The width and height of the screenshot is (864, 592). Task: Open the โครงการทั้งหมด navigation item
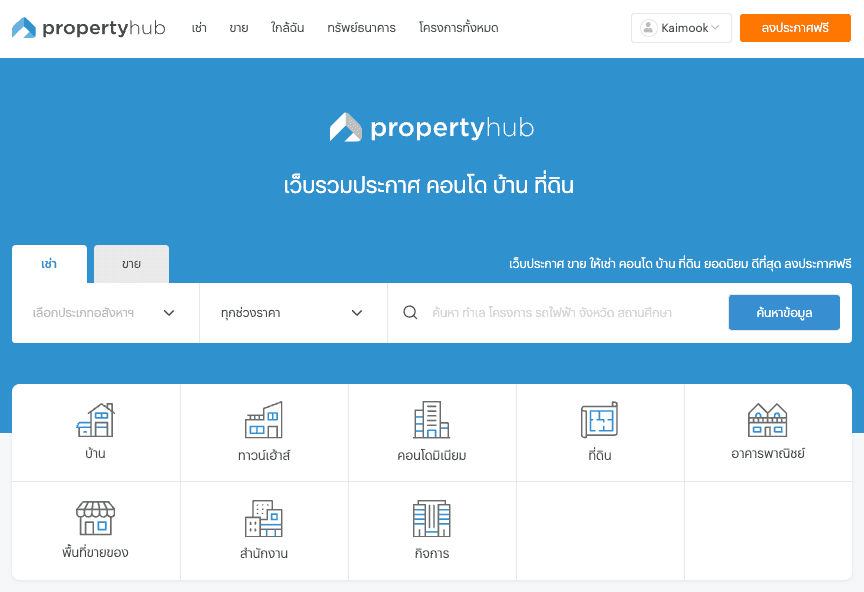pyautogui.click(x=458, y=28)
